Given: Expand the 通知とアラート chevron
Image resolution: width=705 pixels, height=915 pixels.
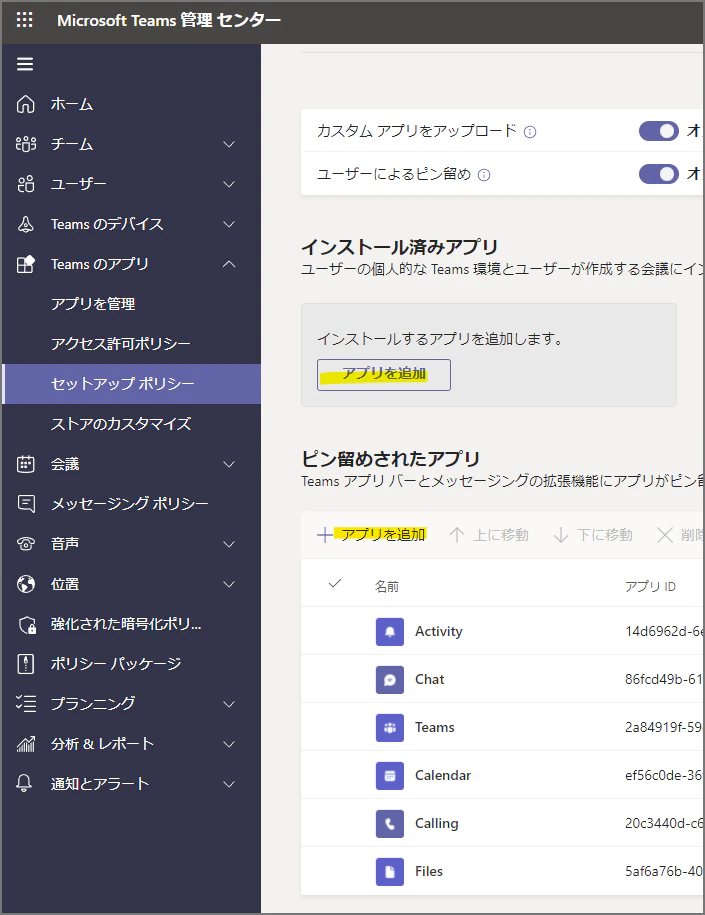Looking at the screenshot, I should point(229,784).
